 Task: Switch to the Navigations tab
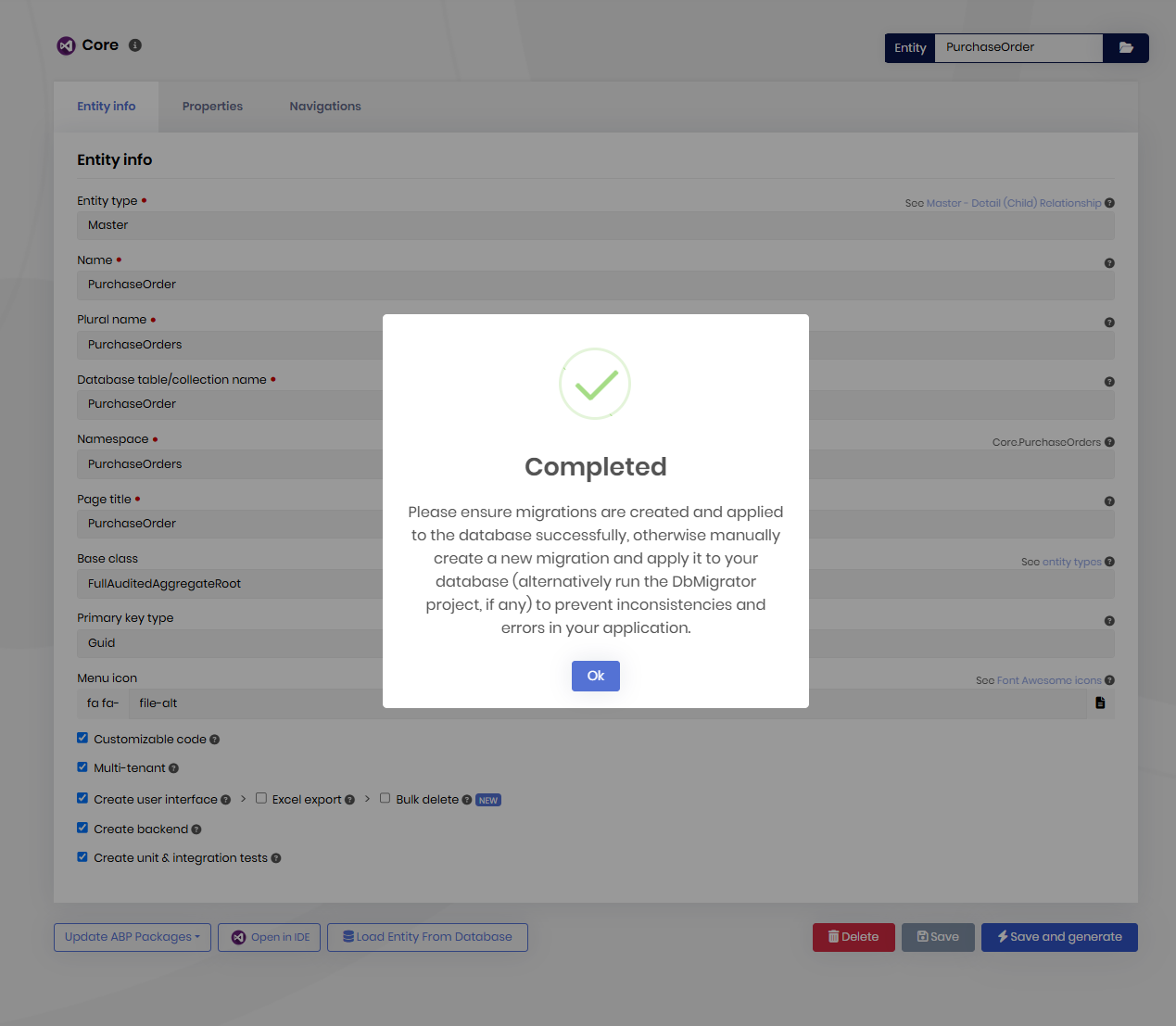tap(325, 107)
